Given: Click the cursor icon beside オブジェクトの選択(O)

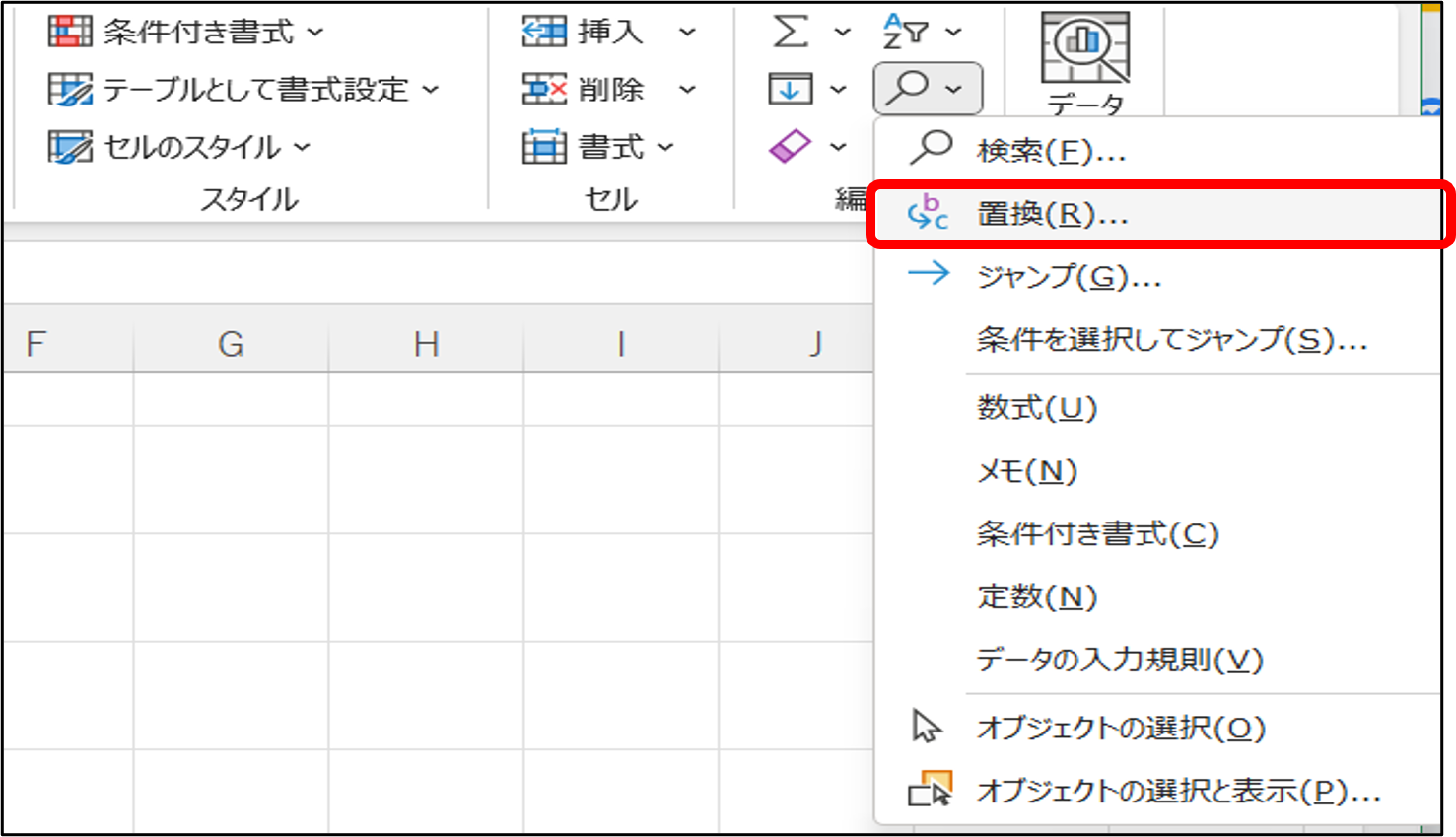Looking at the screenshot, I should (927, 727).
